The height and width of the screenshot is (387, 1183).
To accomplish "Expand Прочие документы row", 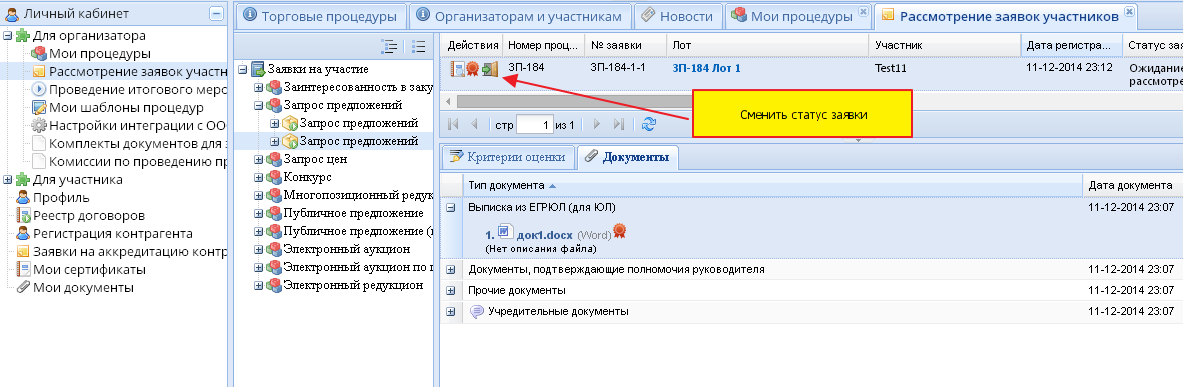I will coord(450,290).
